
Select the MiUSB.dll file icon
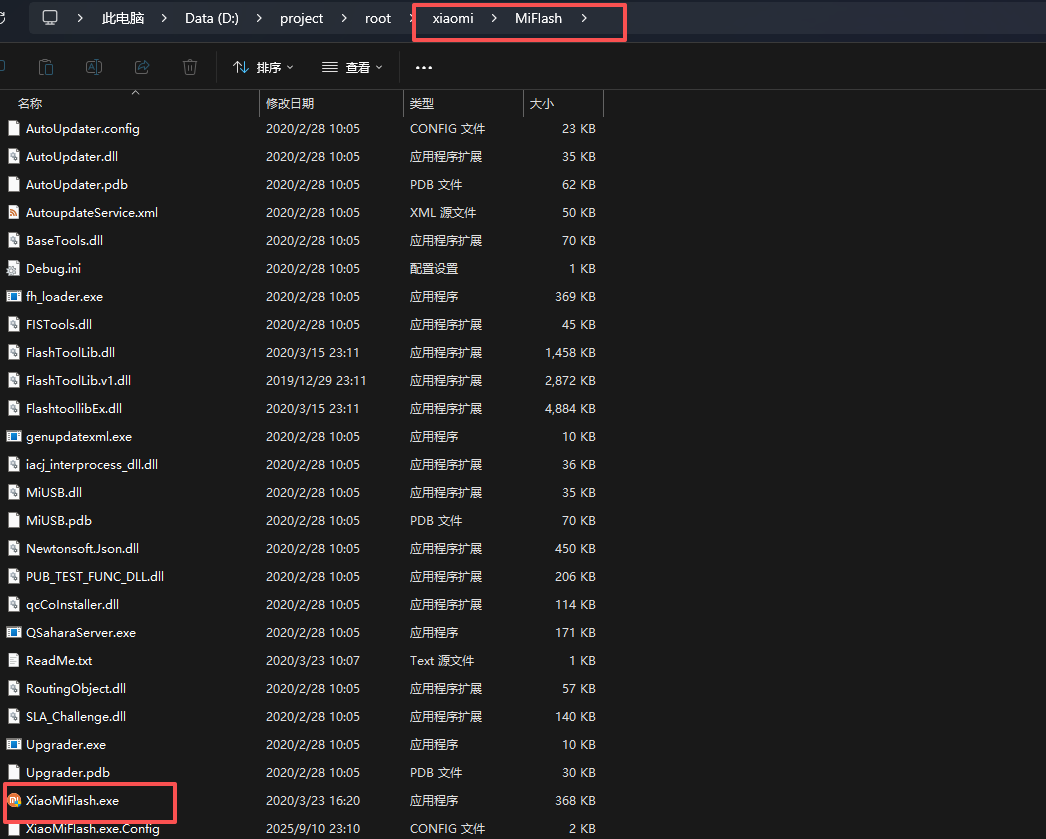(13, 493)
